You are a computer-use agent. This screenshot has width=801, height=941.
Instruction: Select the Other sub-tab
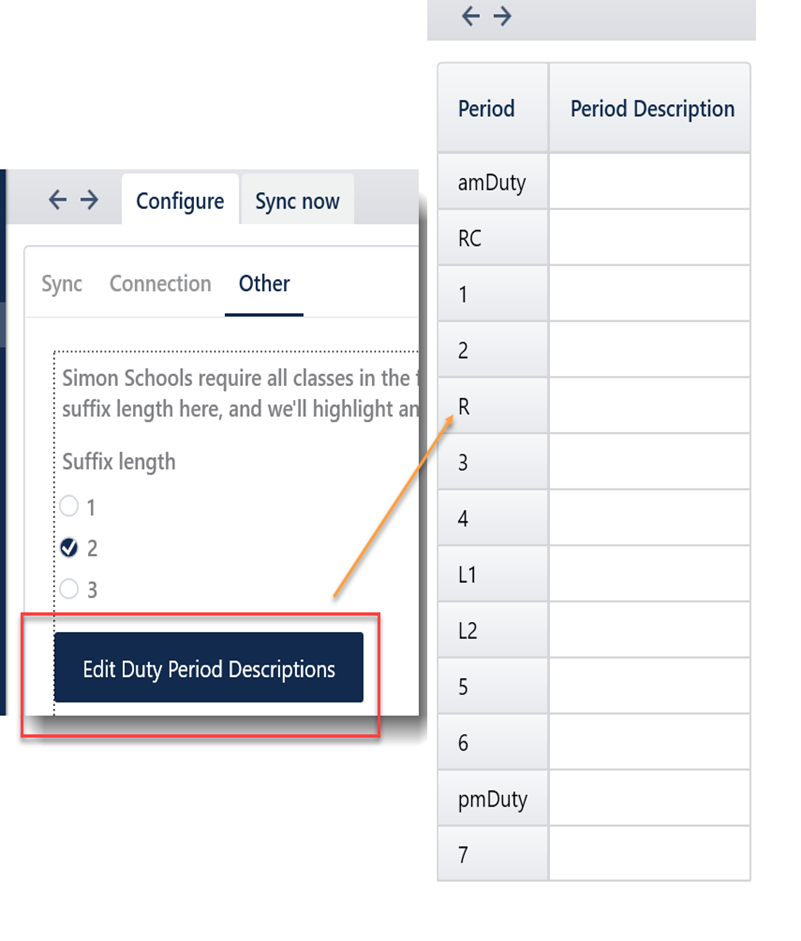(x=264, y=284)
